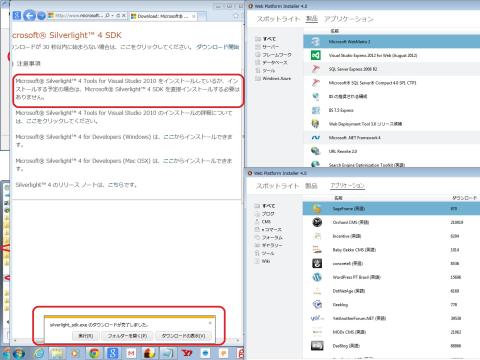The height and width of the screenshot is (360, 480).
Task: Click the YetAnotherForum.NET application icon
Action: click(317, 318)
